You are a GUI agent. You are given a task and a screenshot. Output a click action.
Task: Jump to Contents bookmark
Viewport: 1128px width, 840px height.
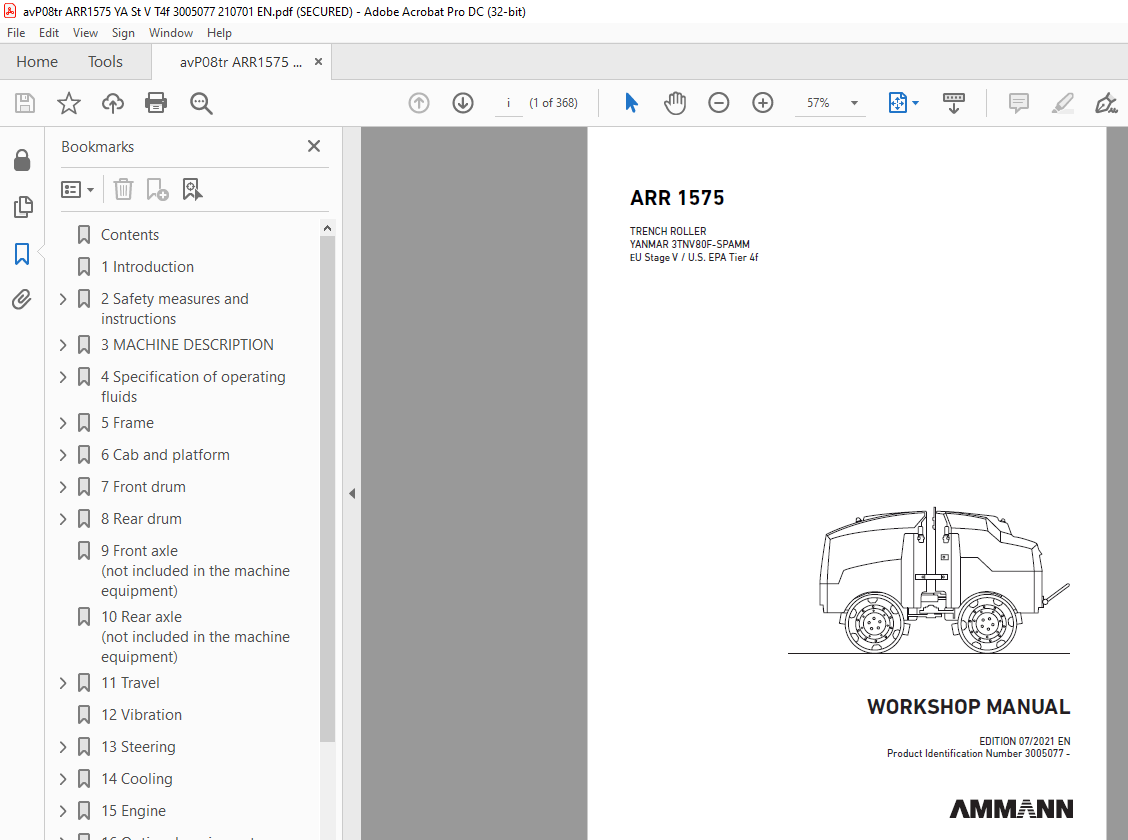(129, 234)
